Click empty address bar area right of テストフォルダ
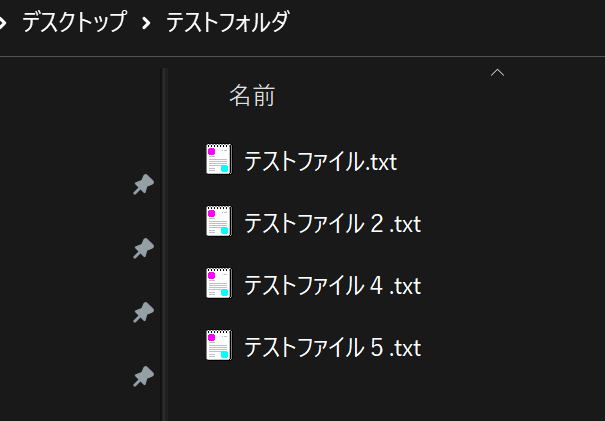 tap(444, 23)
